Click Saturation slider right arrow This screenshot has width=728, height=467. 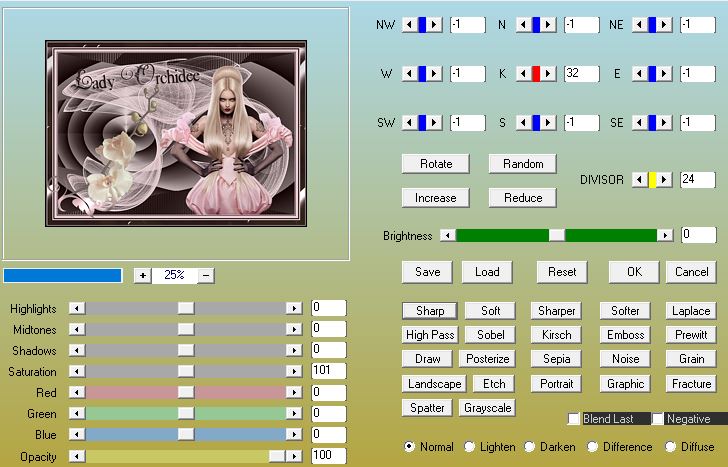[294, 371]
